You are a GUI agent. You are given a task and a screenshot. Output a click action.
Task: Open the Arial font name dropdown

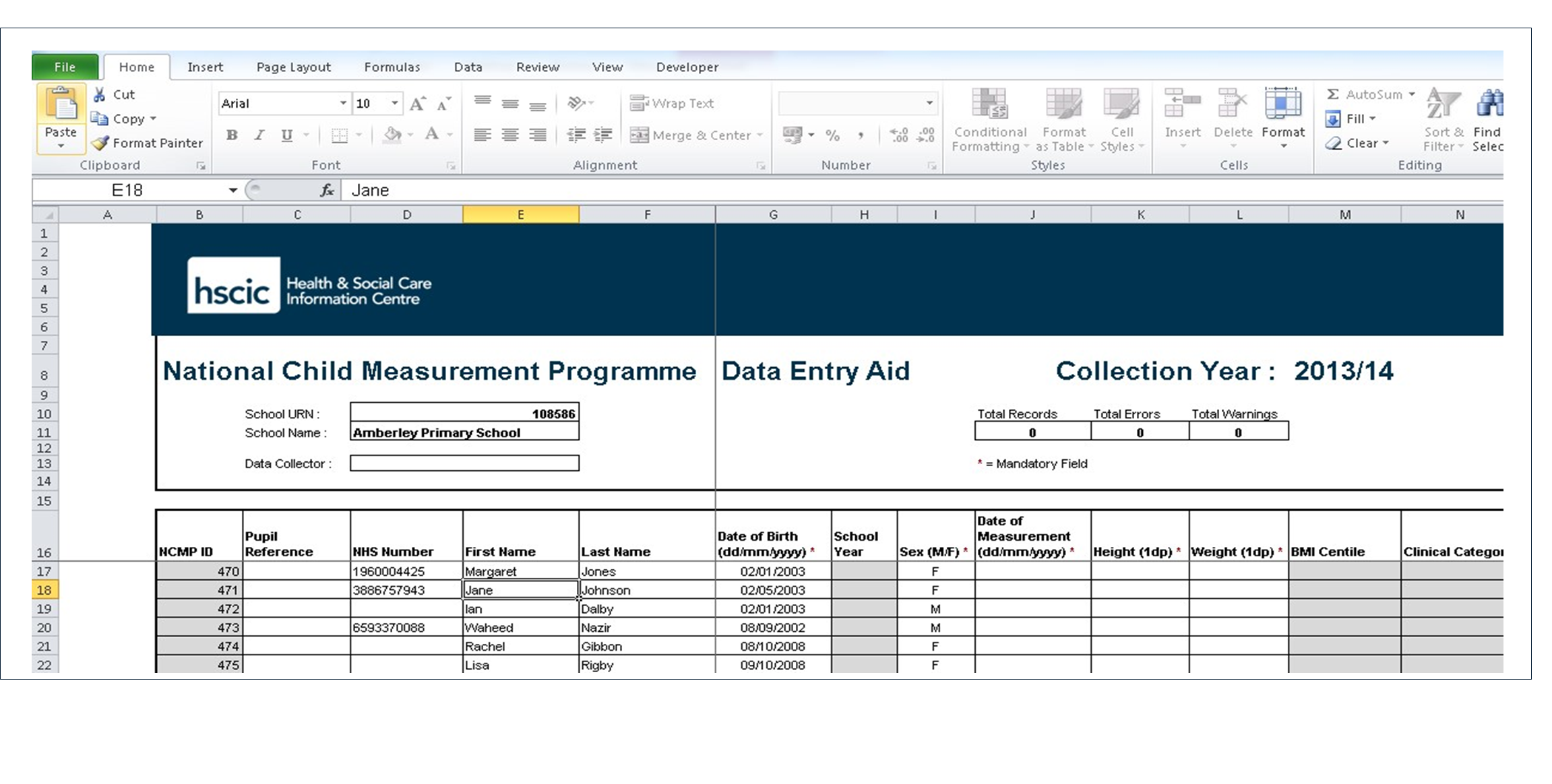[343, 103]
